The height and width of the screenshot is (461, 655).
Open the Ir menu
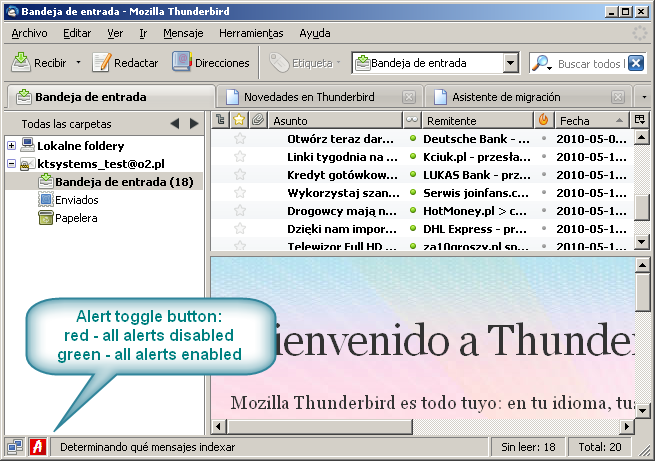pos(143,33)
